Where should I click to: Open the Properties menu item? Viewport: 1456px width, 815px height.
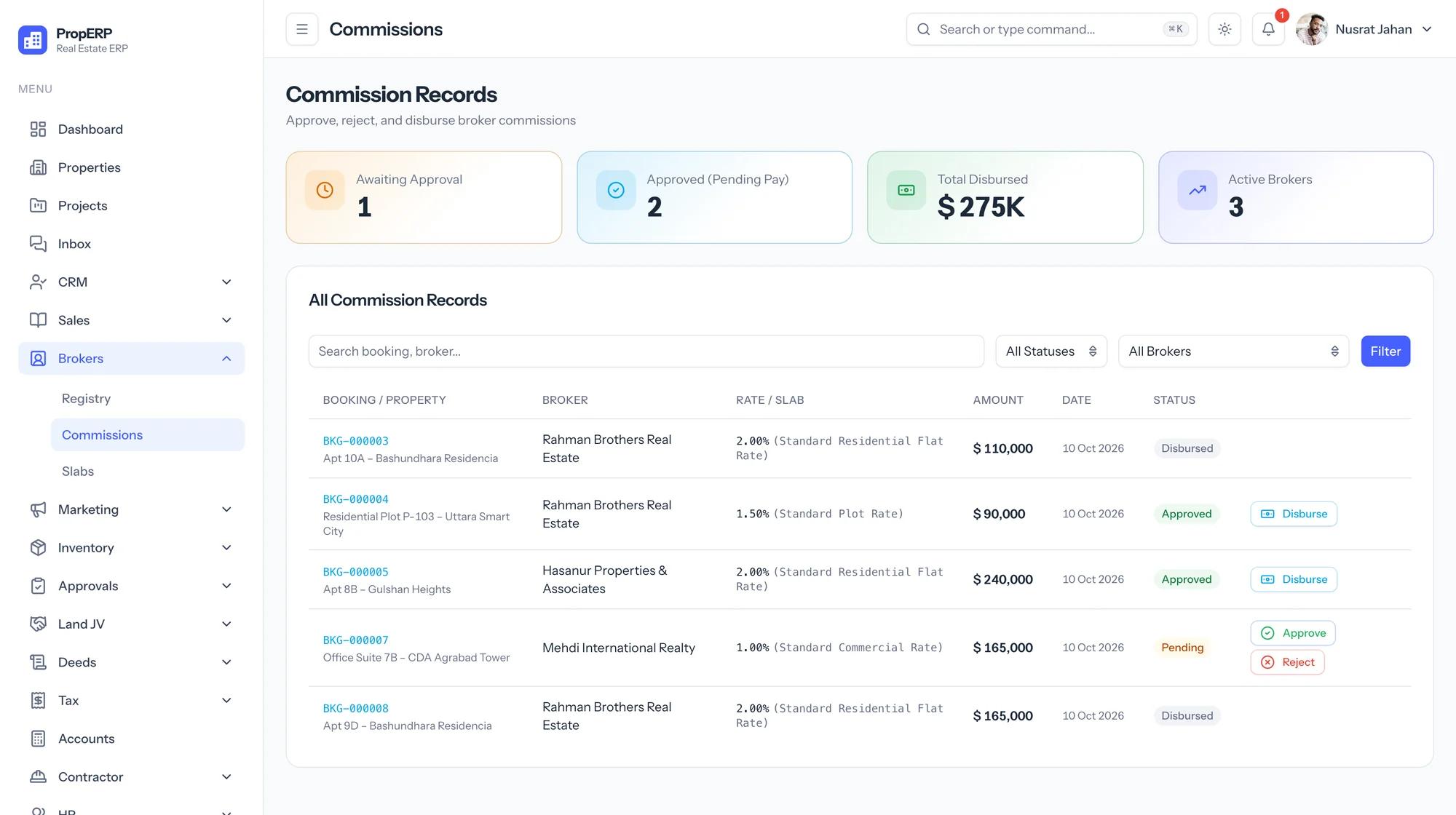click(x=131, y=167)
